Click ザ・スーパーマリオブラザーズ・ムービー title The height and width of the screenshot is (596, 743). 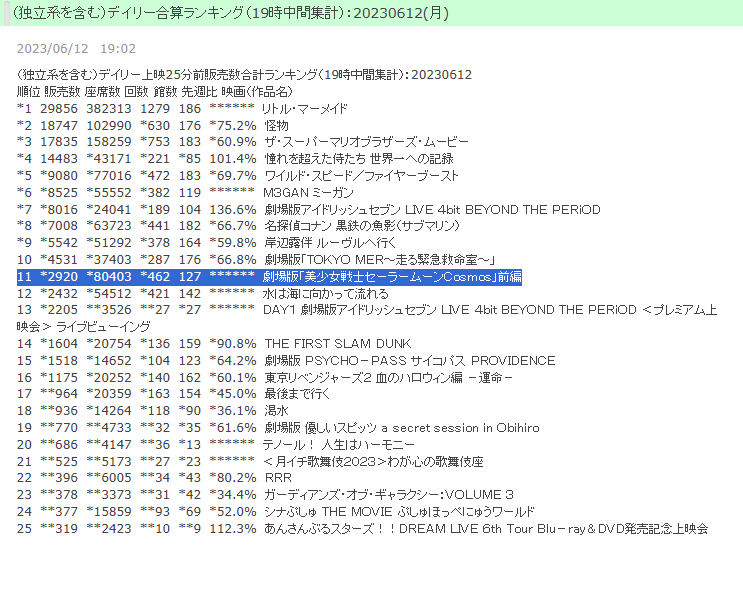[x=366, y=142]
